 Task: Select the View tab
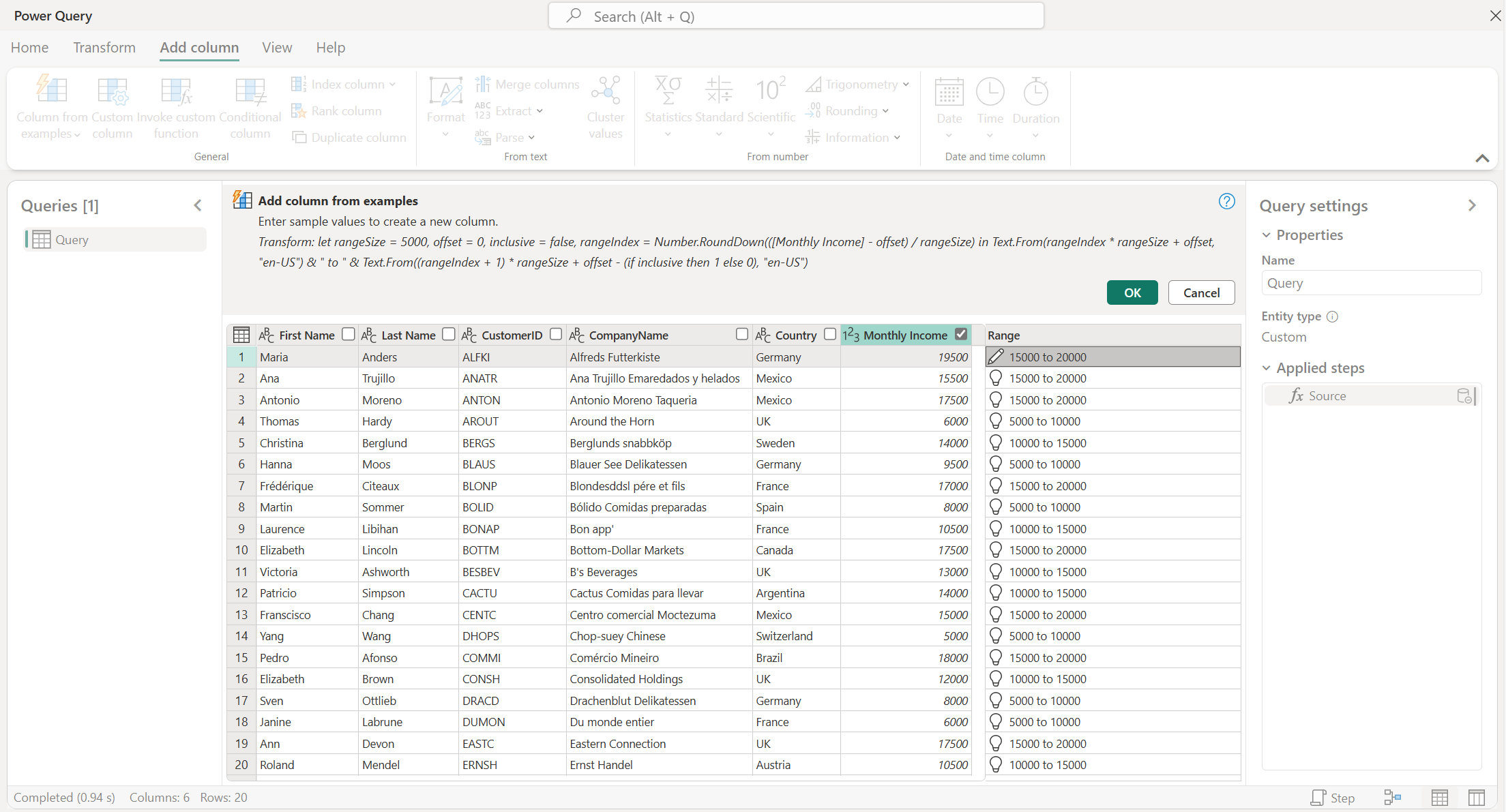coord(276,47)
